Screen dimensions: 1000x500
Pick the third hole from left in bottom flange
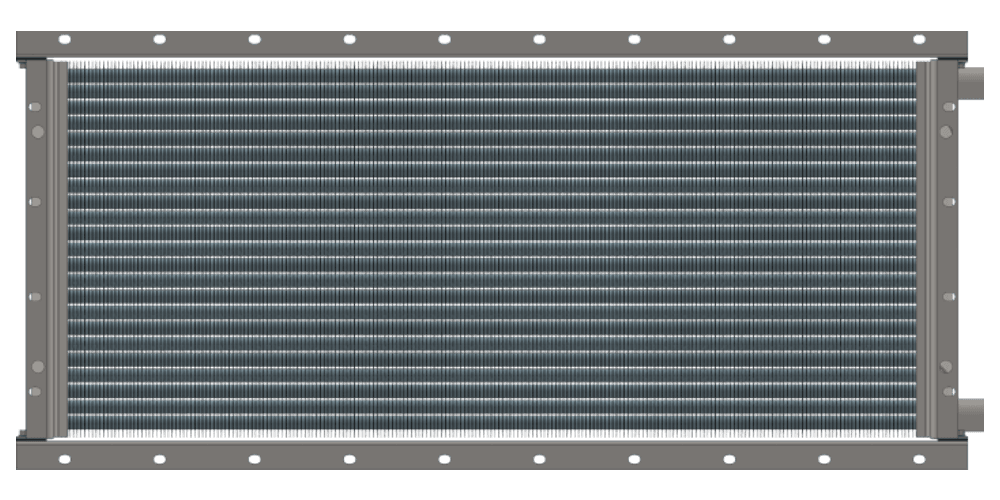click(x=254, y=459)
